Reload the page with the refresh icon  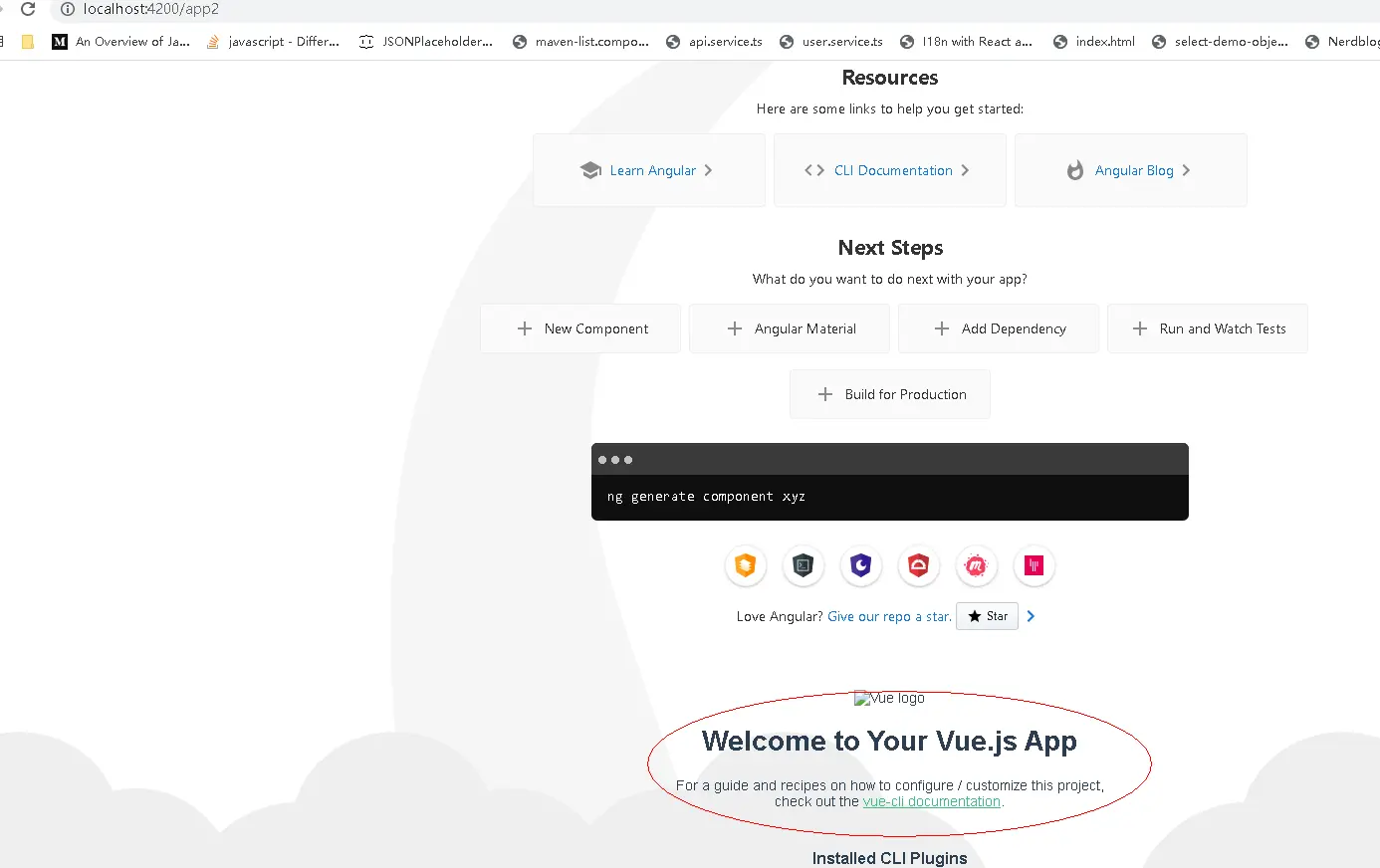pos(28,9)
